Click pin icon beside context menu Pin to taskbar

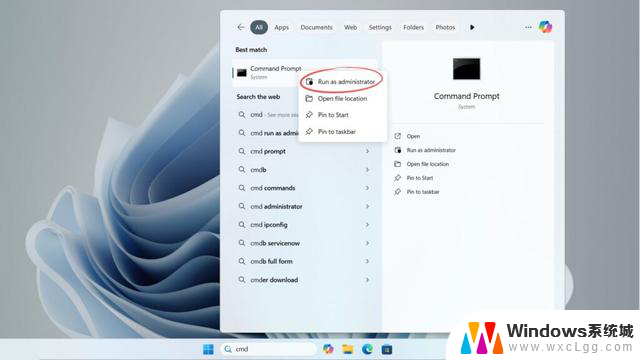(x=309, y=131)
